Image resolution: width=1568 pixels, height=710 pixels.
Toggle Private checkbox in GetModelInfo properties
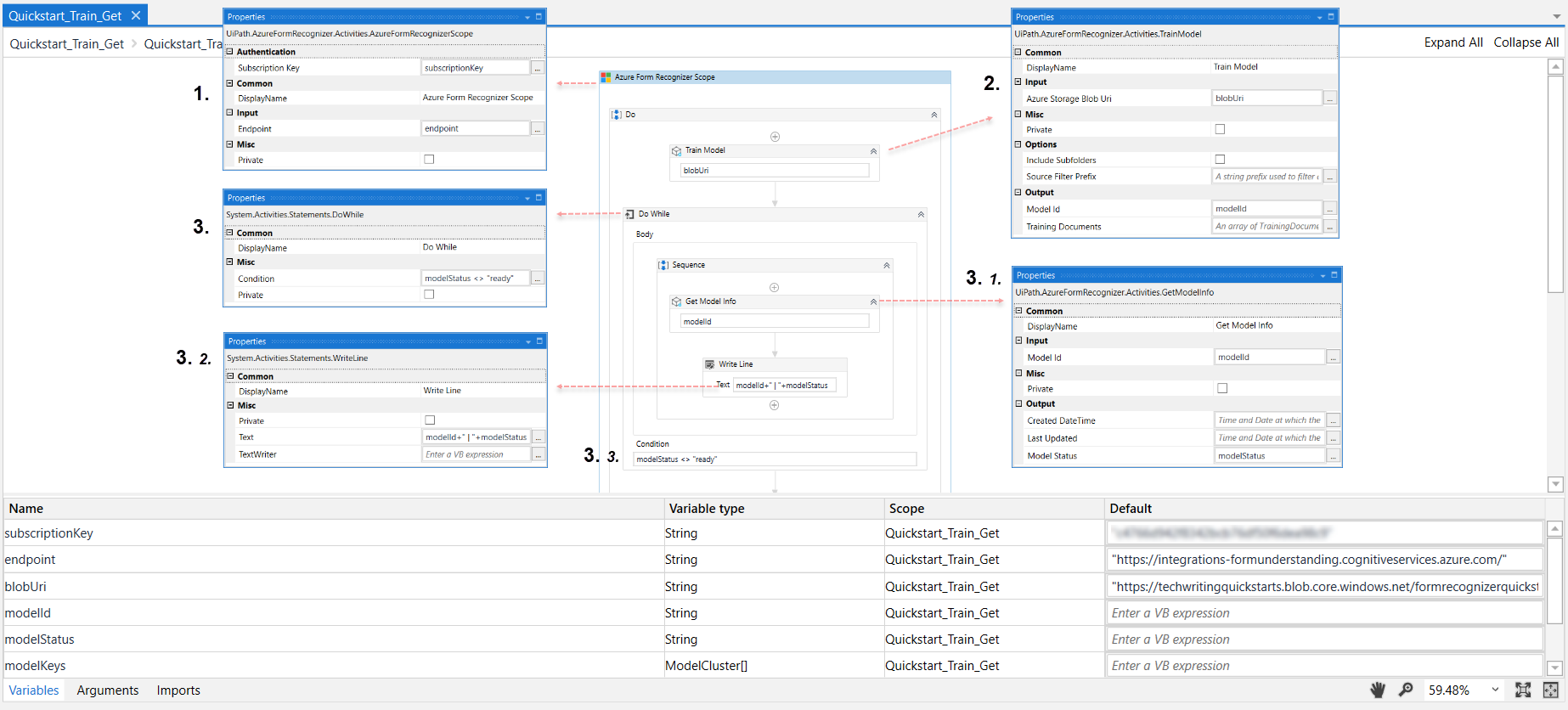[1222, 389]
